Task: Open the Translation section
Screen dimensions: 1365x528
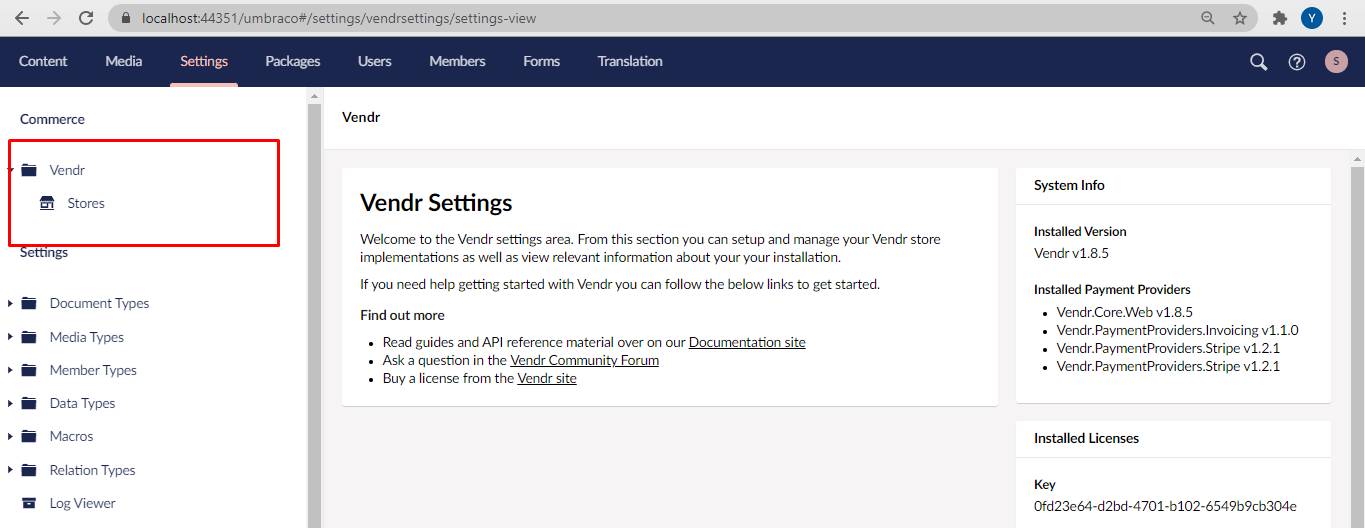Action: (x=630, y=61)
